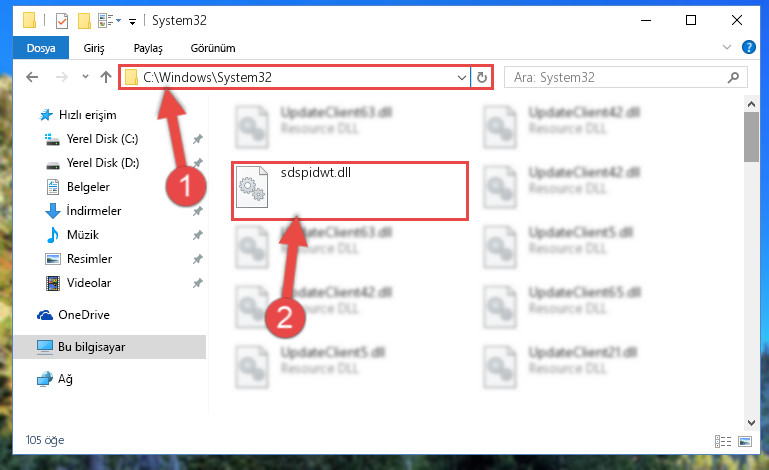Open the Help question mark icon
Screen dimensions: 769x470
pos(748,48)
